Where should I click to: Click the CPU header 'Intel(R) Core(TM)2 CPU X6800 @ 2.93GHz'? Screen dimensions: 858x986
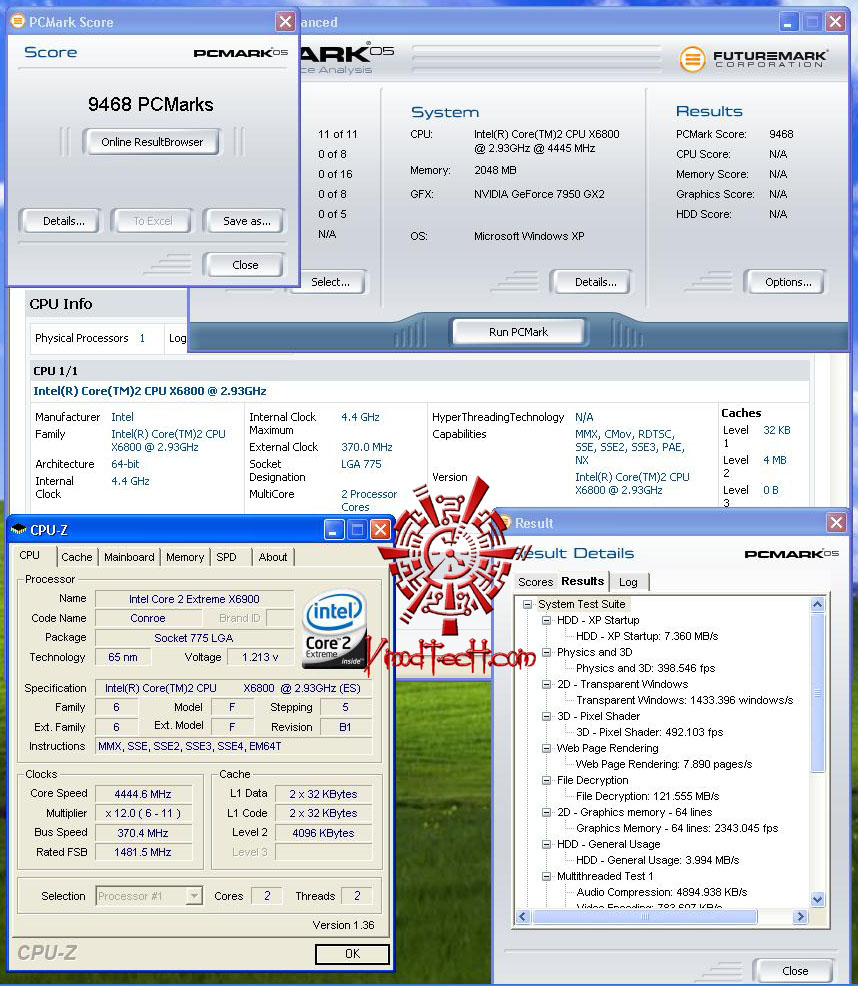[x=150, y=391]
